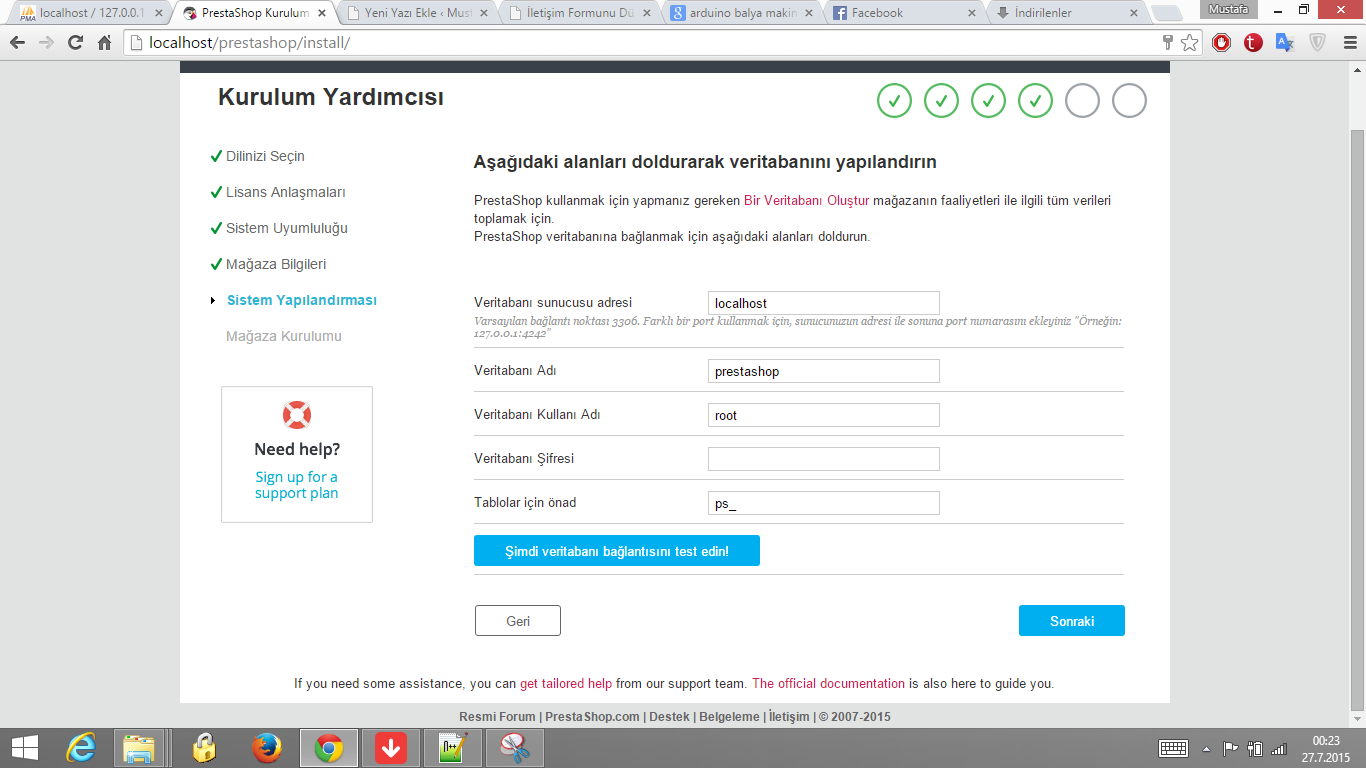Click the Veritabanı Adı field
The width and height of the screenshot is (1366, 768).
(x=824, y=371)
